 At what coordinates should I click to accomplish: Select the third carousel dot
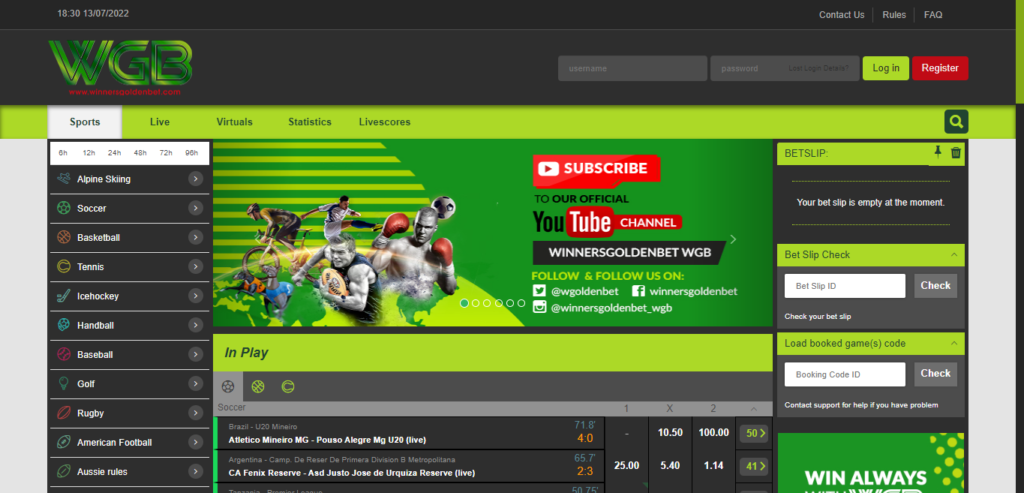point(487,303)
